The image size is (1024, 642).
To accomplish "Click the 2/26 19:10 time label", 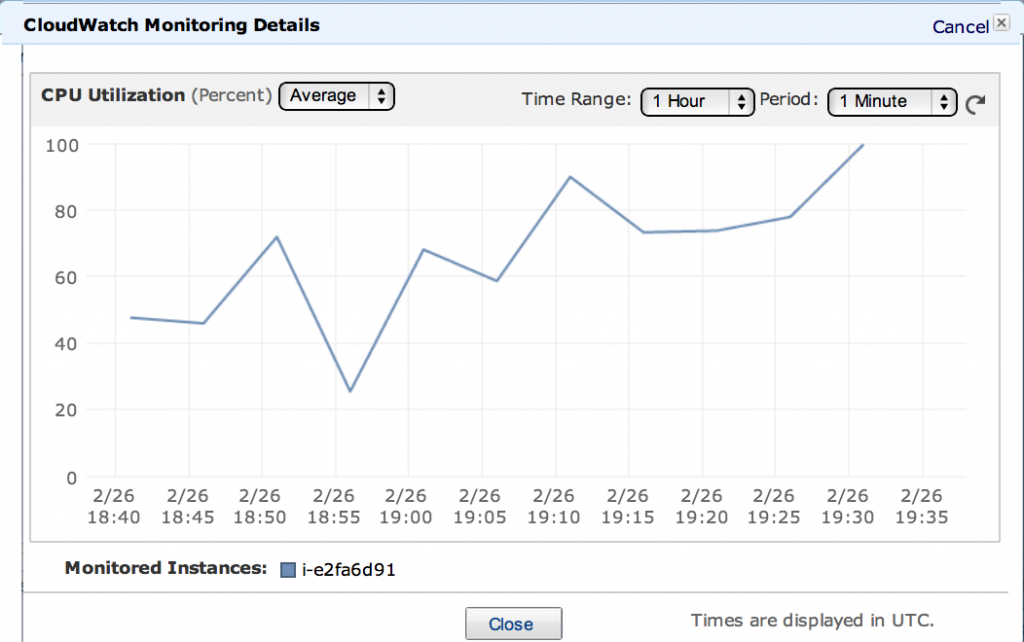I will point(553,506).
